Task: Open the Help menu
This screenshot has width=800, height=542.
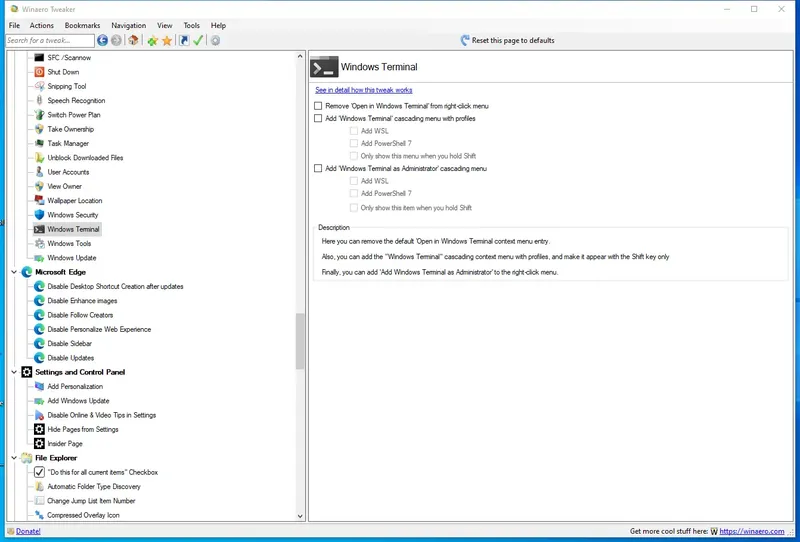Action: click(218, 25)
